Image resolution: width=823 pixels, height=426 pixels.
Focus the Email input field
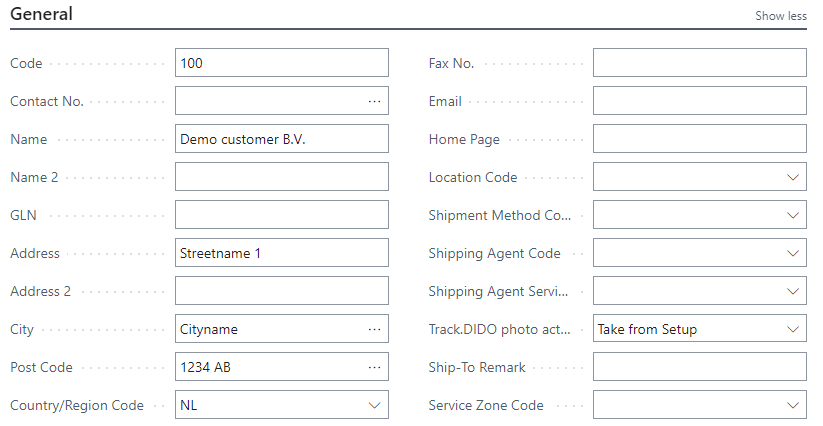(x=700, y=101)
